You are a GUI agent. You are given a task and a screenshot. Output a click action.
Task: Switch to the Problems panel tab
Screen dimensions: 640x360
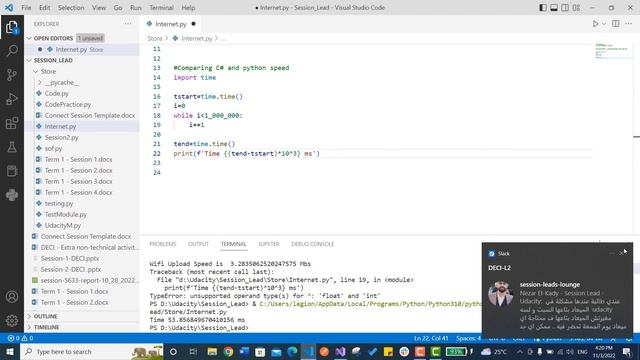point(163,244)
